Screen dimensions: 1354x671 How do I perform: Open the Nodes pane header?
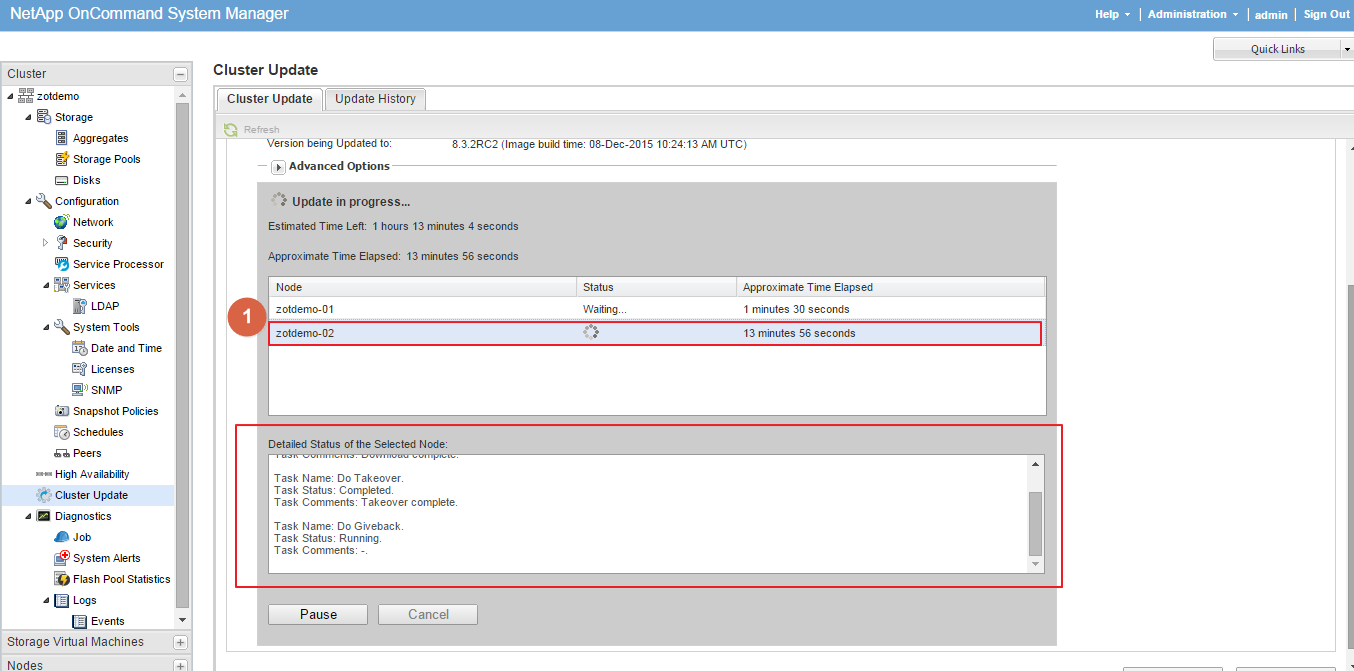tap(96, 664)
